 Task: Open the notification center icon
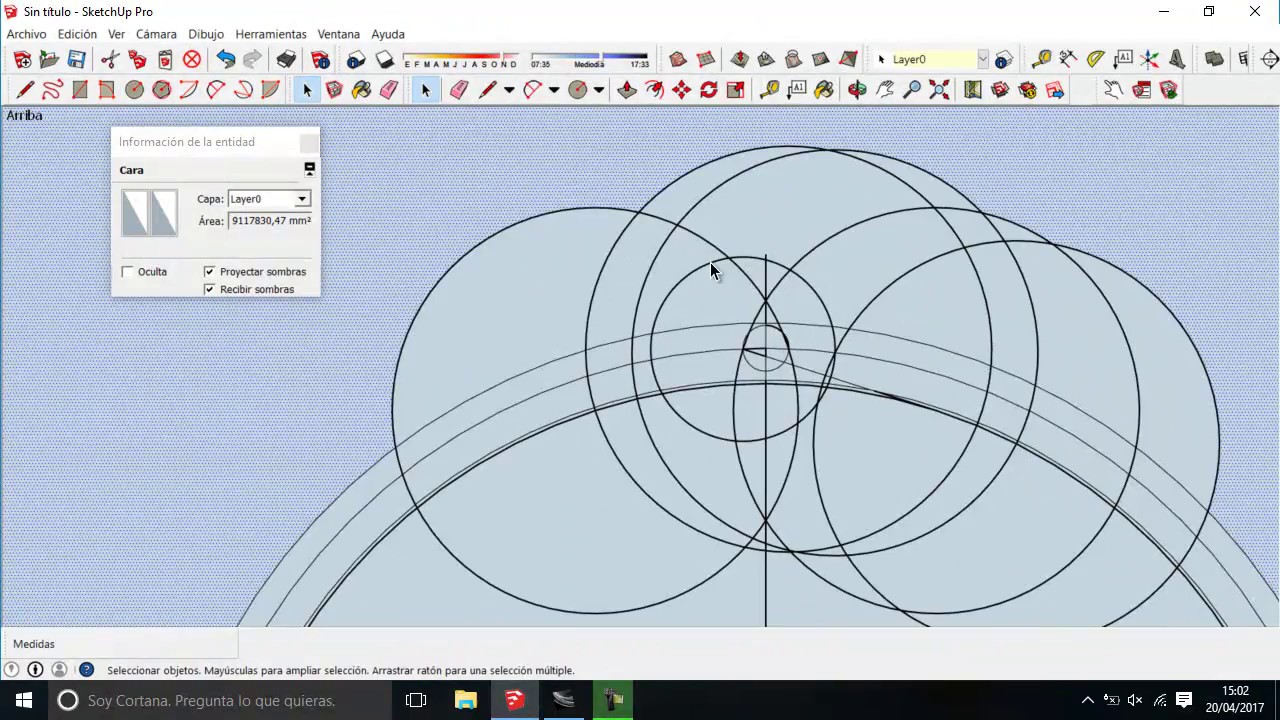tap(1184, 700)
